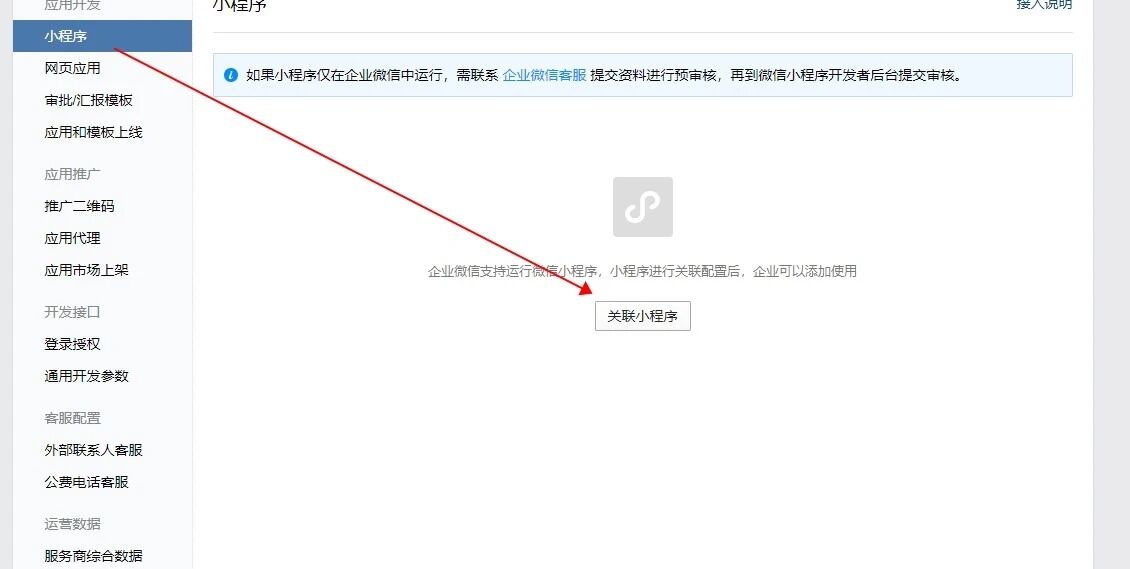Screen dimensions: 1130x569
Task: Open the 企业微信客服 link
Action: 544,75
